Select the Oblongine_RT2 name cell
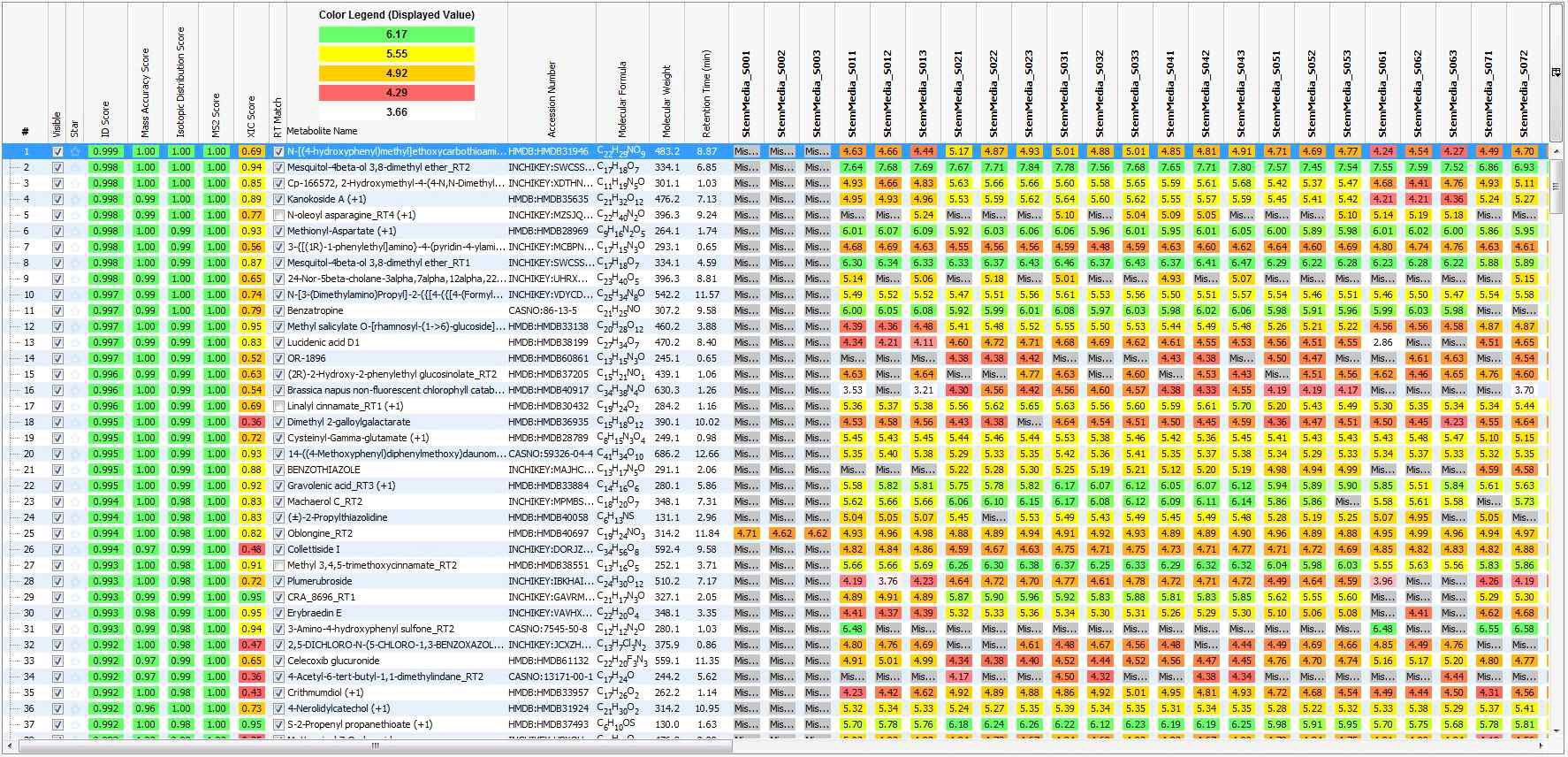Image resolution: width=1568 pixels, height=757 pixels. click(x=396, y=533)
